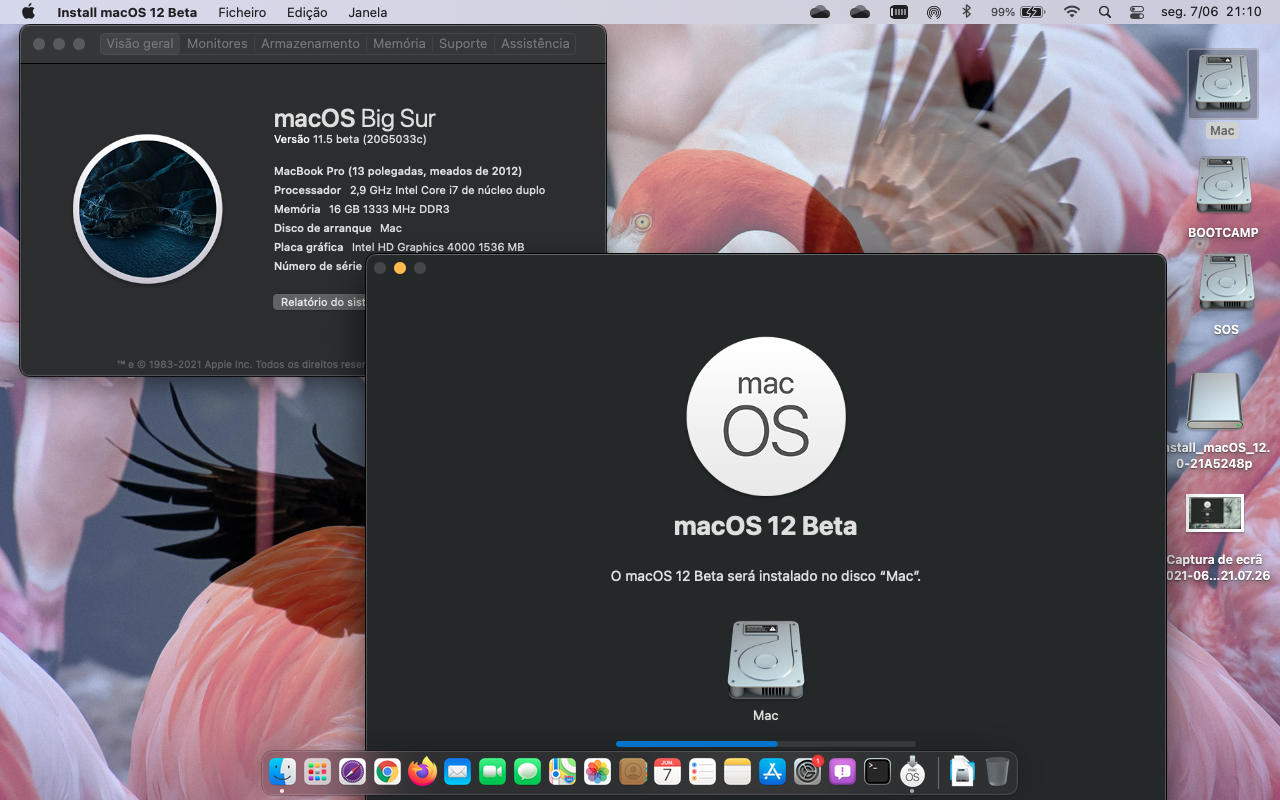This screenshot has width=1280, height=800.
Task: Click the 'Disco de arranque Mac' line
Action: click(x=338, y=228)
